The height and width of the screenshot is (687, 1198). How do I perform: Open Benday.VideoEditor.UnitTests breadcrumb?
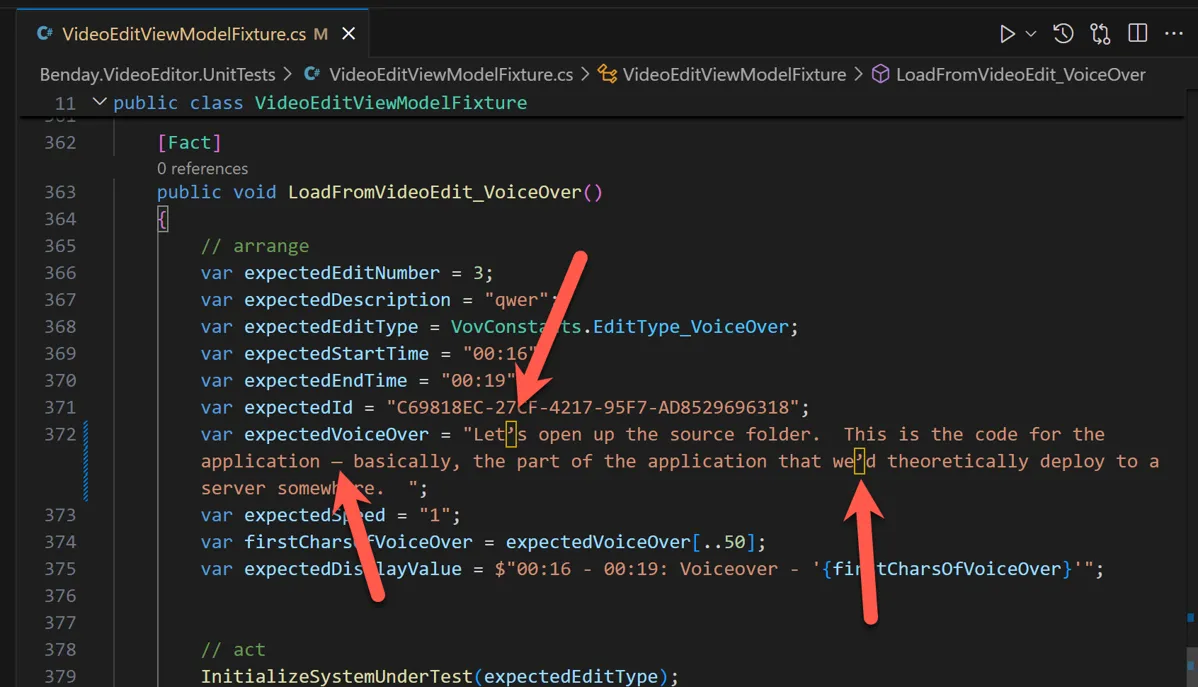(x=157, y=74)
